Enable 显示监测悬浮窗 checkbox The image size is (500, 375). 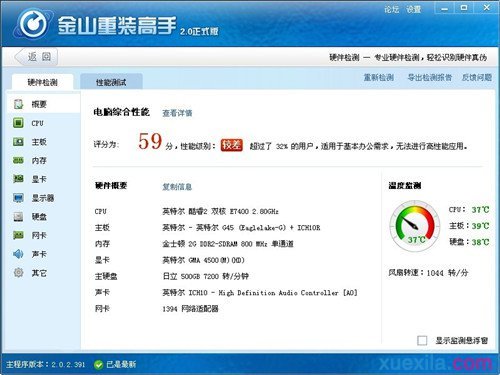(422, 340)
